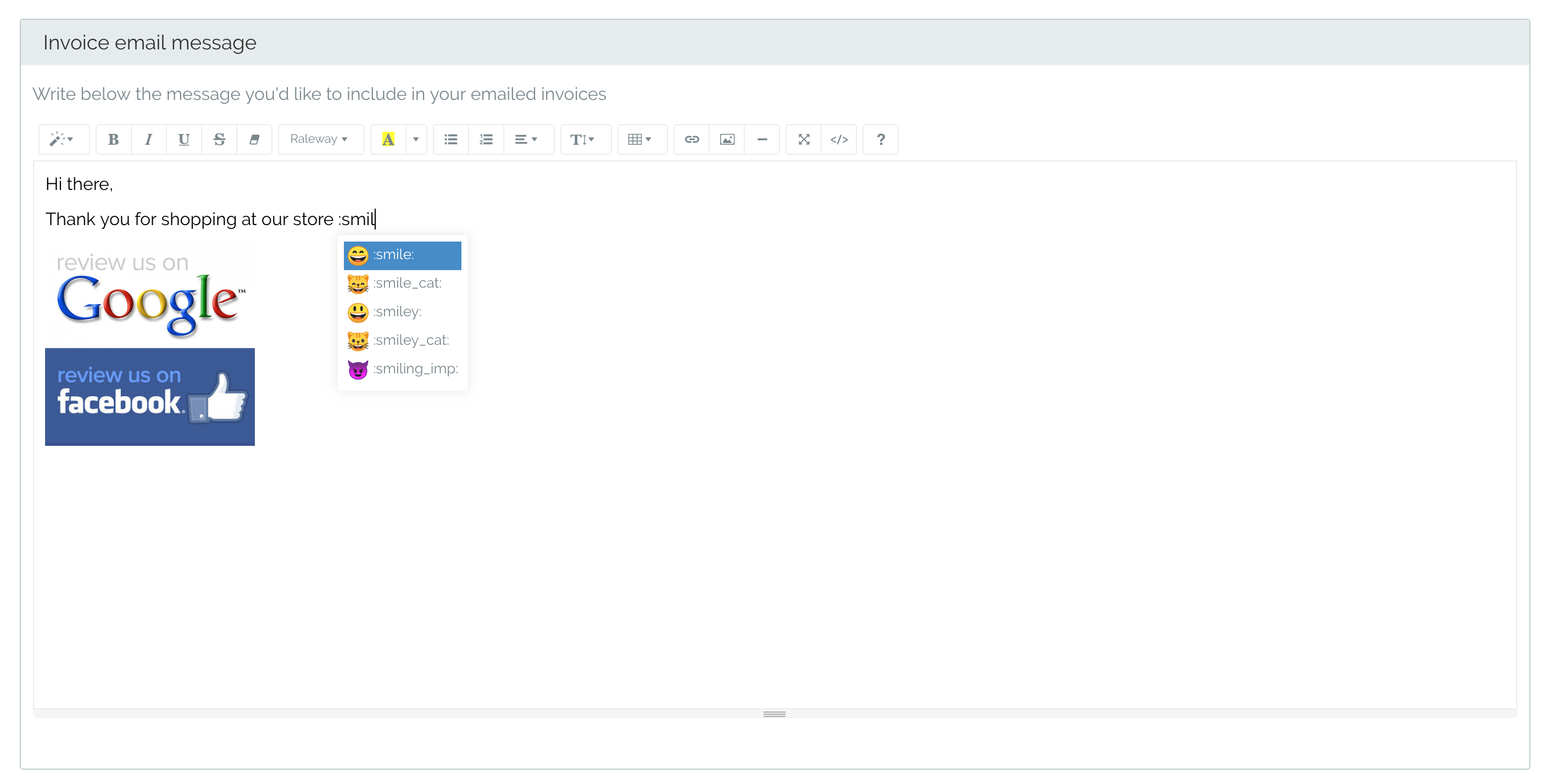Pick the :smiling_imp: emoji suggestion
The height and width of the screenshot is (784, 1548).
coord(402,369)
